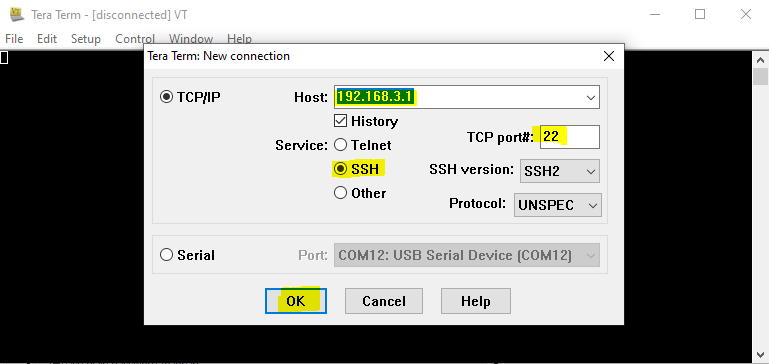
Task: Open the Edit menu
Action: click(x=47, y=39)
